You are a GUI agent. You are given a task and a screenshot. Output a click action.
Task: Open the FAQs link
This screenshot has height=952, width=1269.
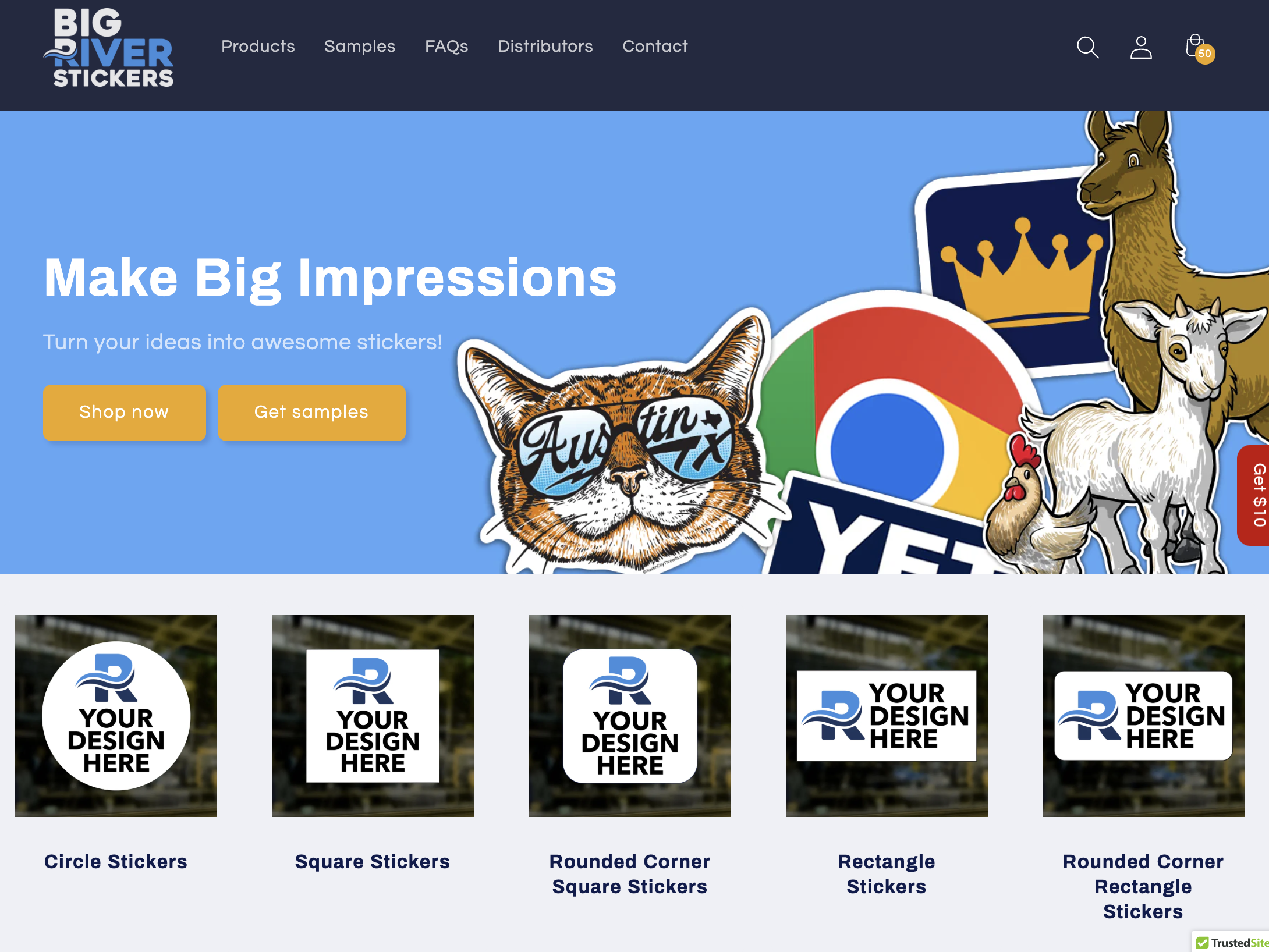tap(446, 46)
